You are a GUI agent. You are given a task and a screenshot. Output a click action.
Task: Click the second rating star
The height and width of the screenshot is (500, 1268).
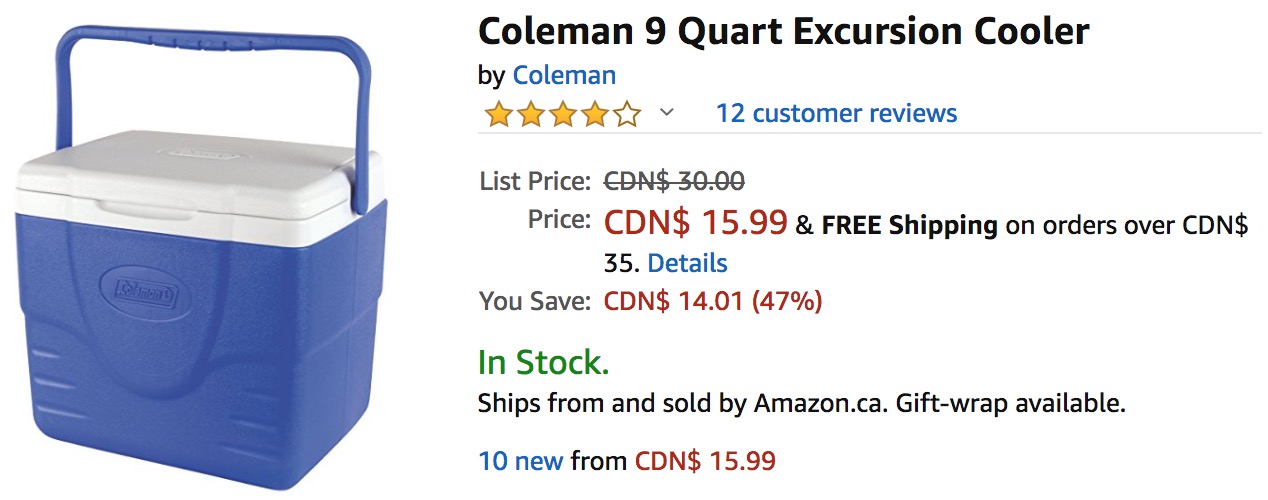[x=530, y=114]
